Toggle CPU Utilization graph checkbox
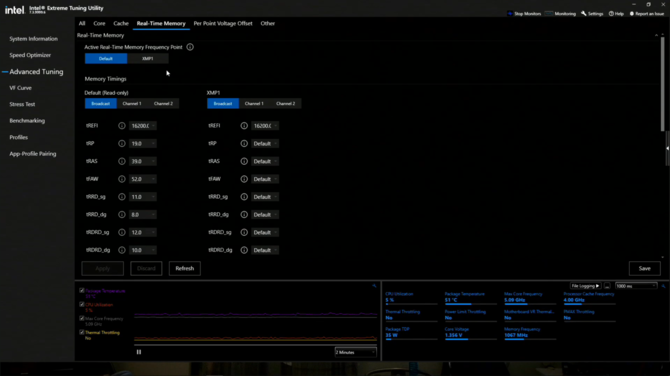The image size is (670, 376). (x=82, y=305)
